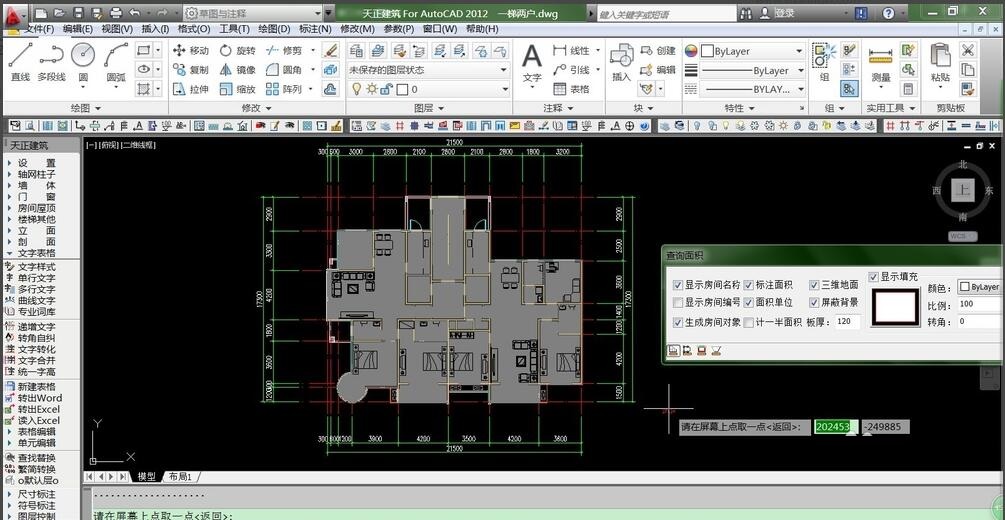Enable the 显示房间编号 checkbox

(x=679, y=303)
